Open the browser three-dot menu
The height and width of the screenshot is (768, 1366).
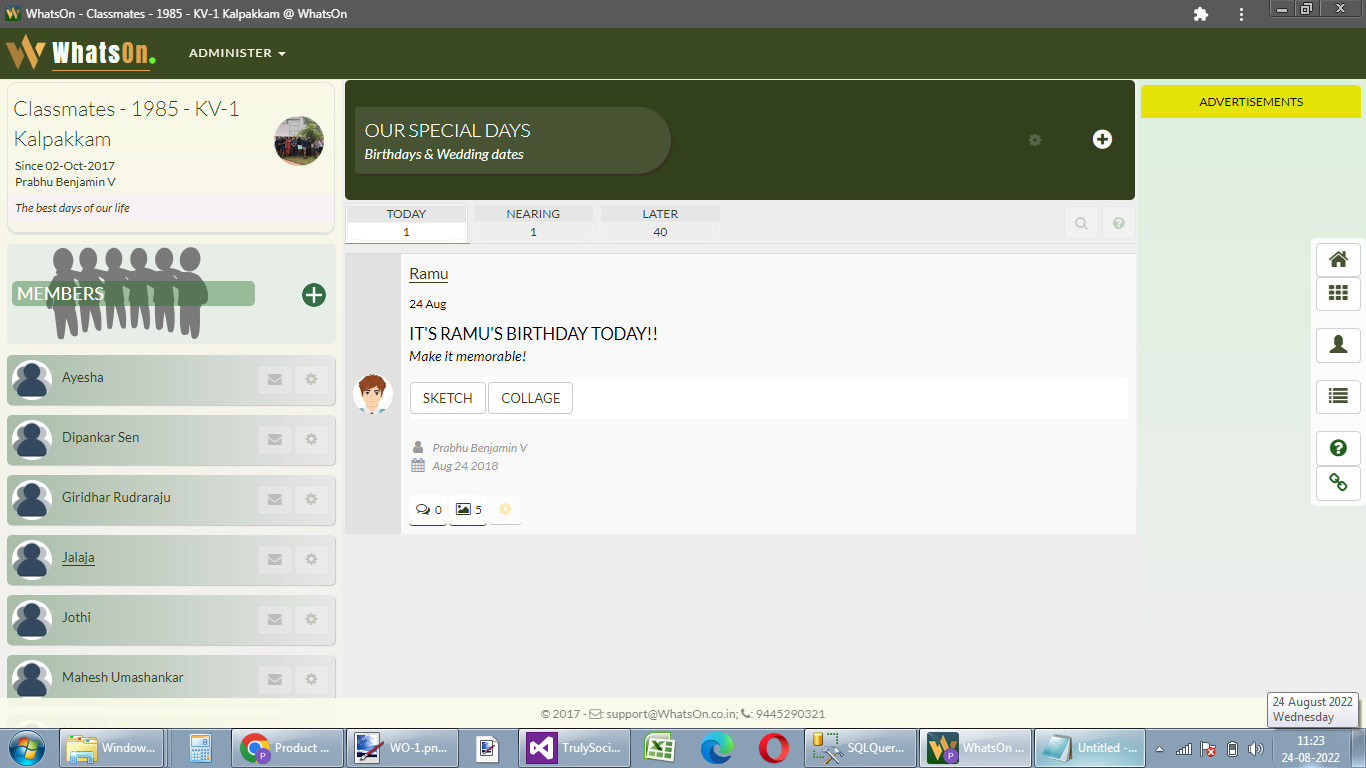tap(1241, 14)
